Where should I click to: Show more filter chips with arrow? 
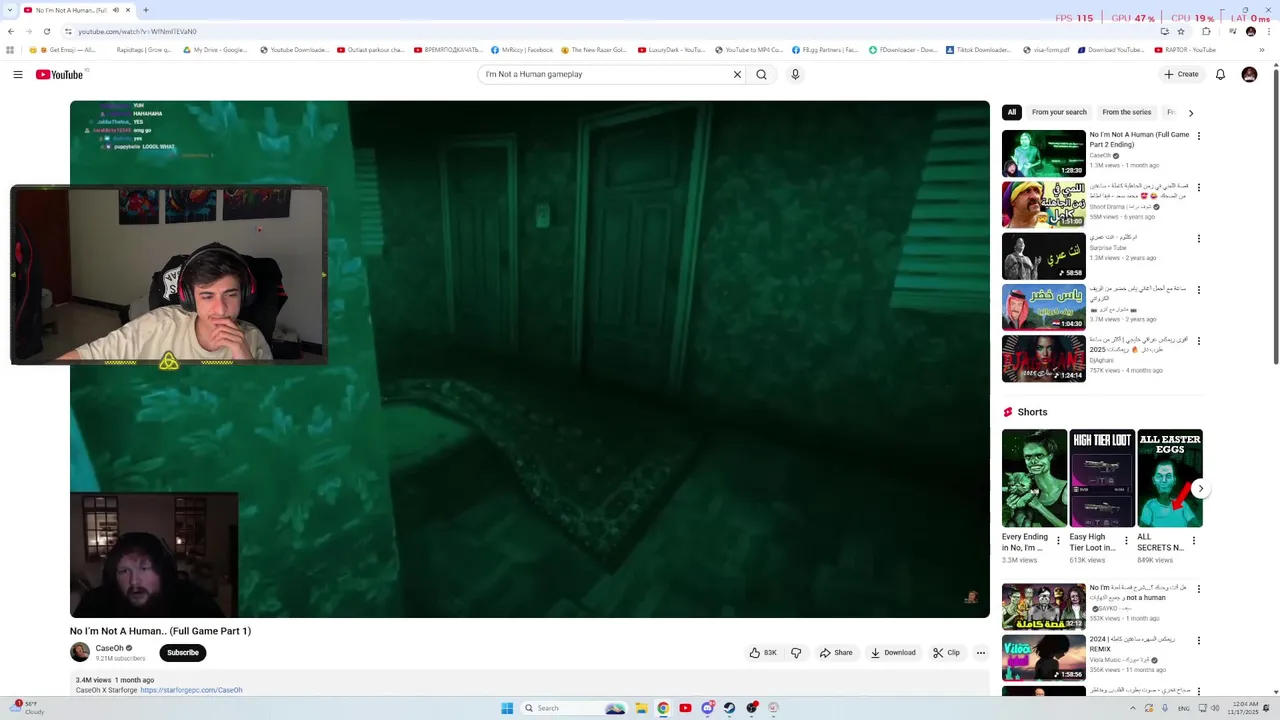pos(1190,113)
